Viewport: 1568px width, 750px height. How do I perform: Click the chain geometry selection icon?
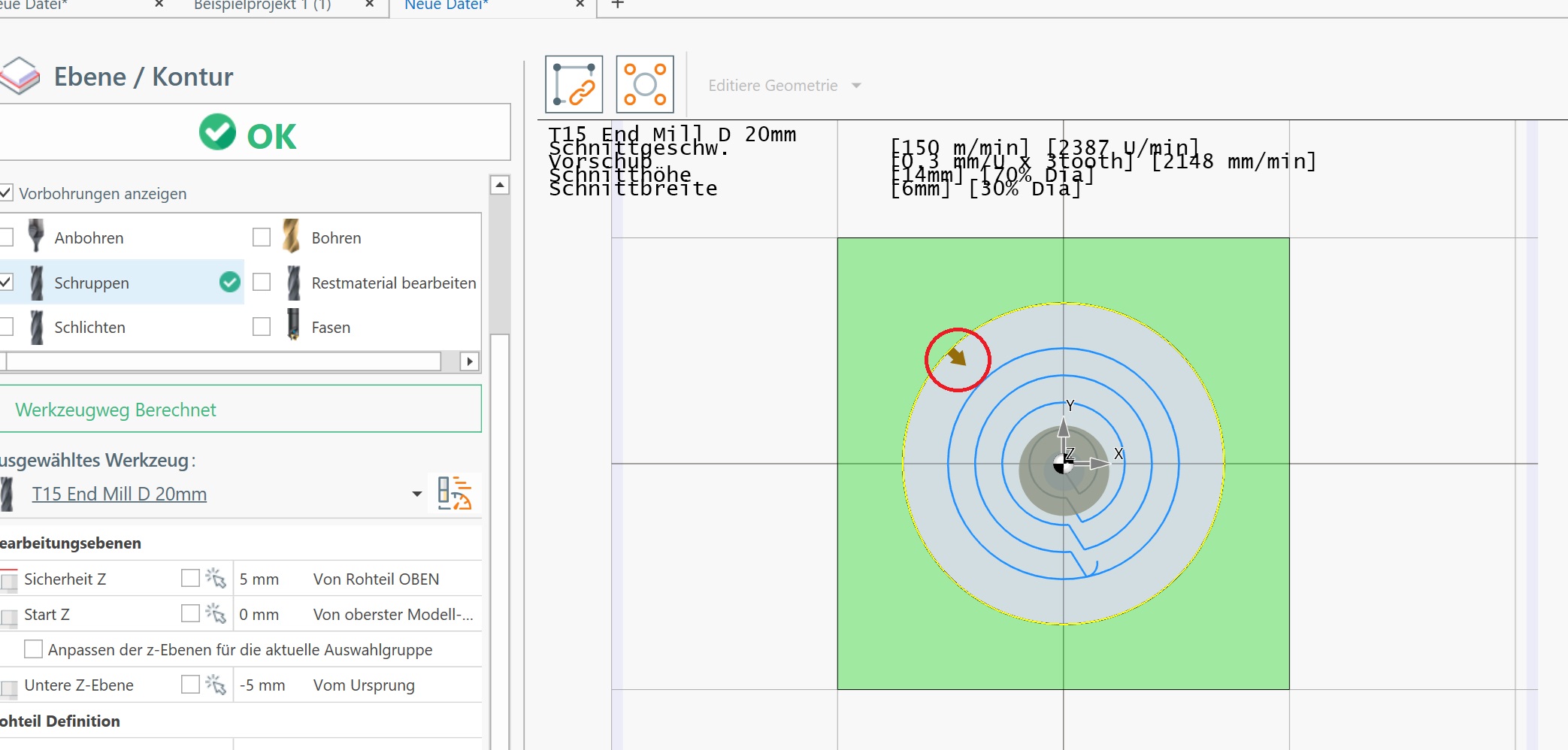tap(574, 84)
